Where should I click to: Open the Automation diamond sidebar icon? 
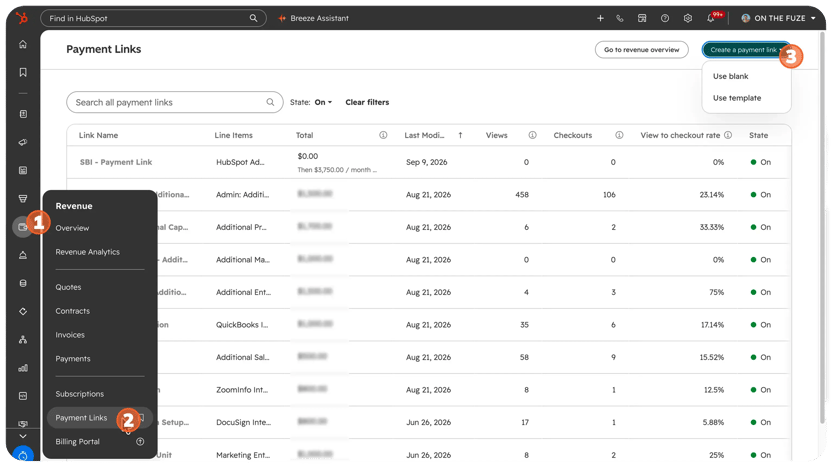pos(23,312)
